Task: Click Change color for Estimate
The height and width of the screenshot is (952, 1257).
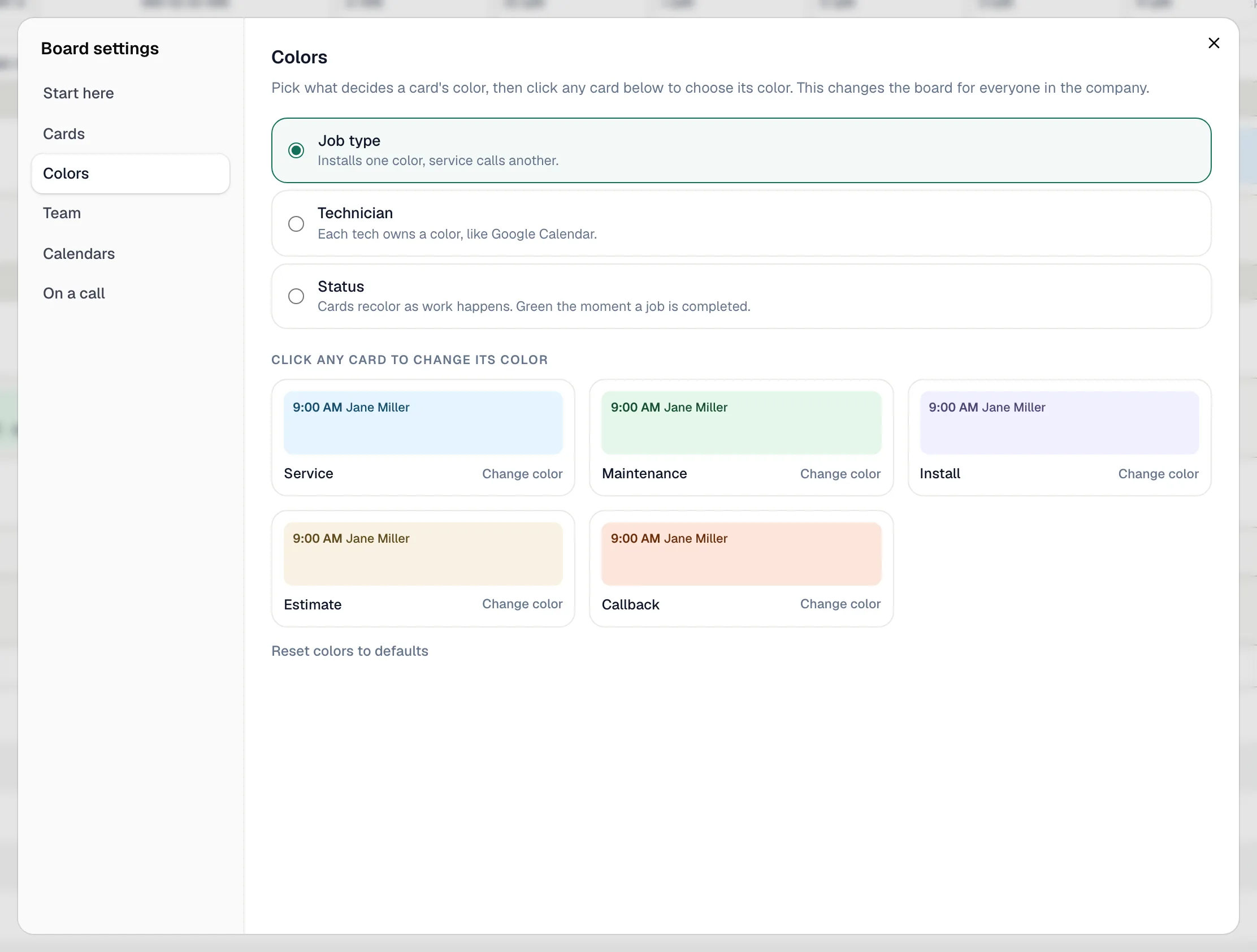Action: point(522,604)
